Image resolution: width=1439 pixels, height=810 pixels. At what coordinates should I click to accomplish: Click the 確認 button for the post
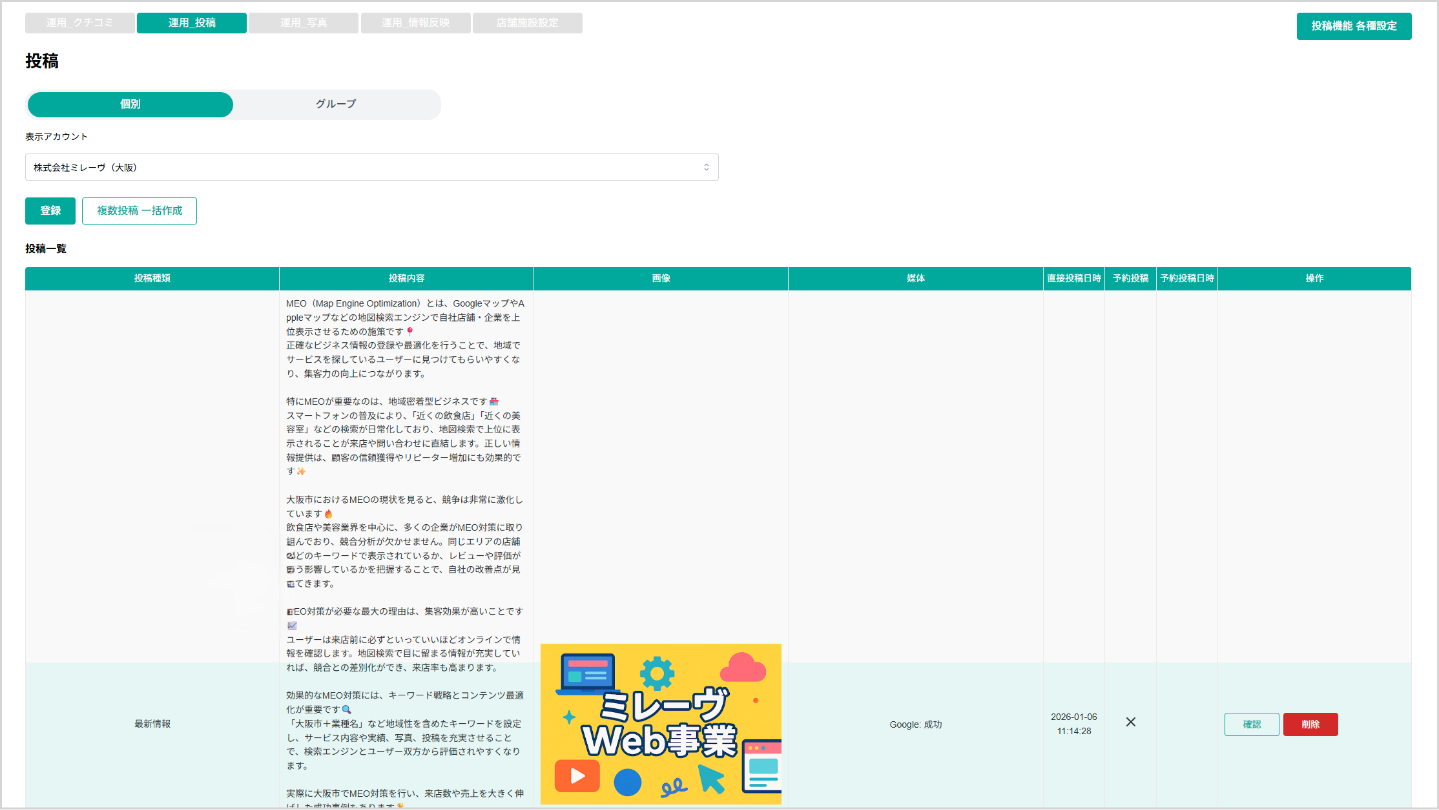[1251, 724]
